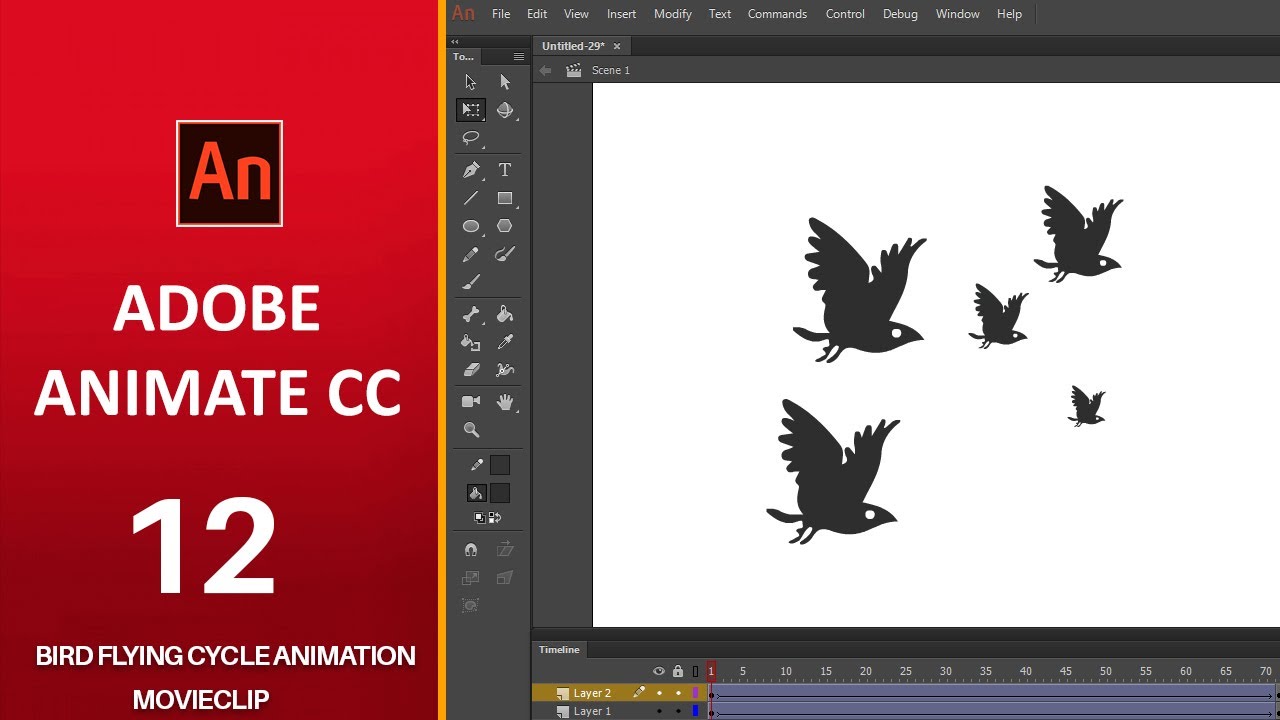Select the Camera tool
This screenshot has width=1280, height=720.
471,401
